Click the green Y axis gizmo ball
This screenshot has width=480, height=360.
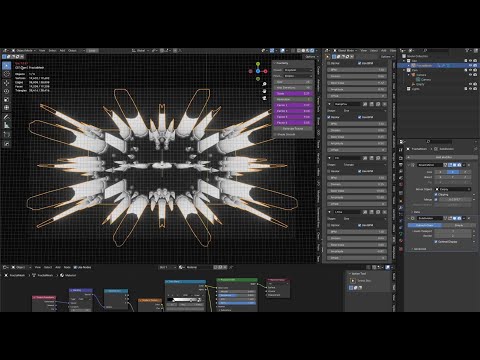[258, 64]
